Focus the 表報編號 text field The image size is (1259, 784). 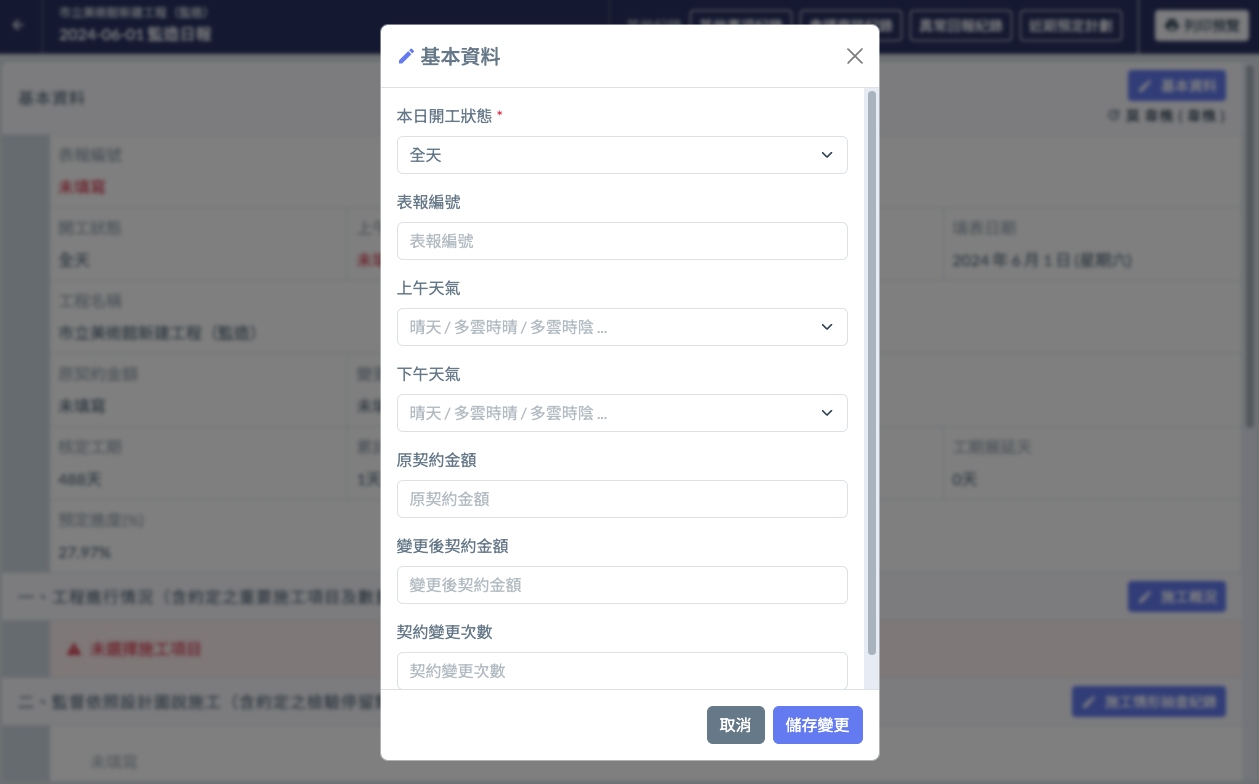coord(622,241)
